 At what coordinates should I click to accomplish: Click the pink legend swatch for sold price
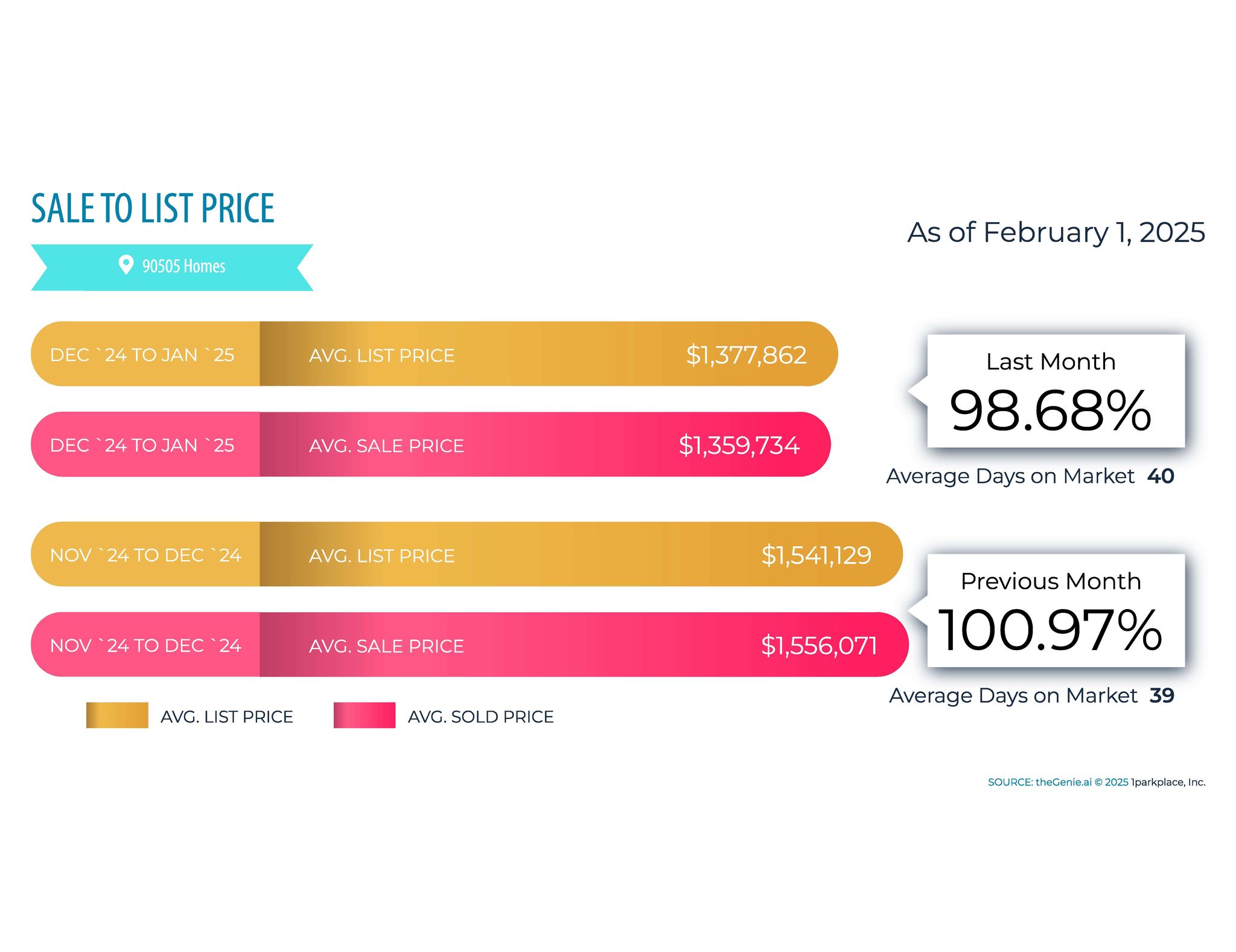tap(364, 715)
